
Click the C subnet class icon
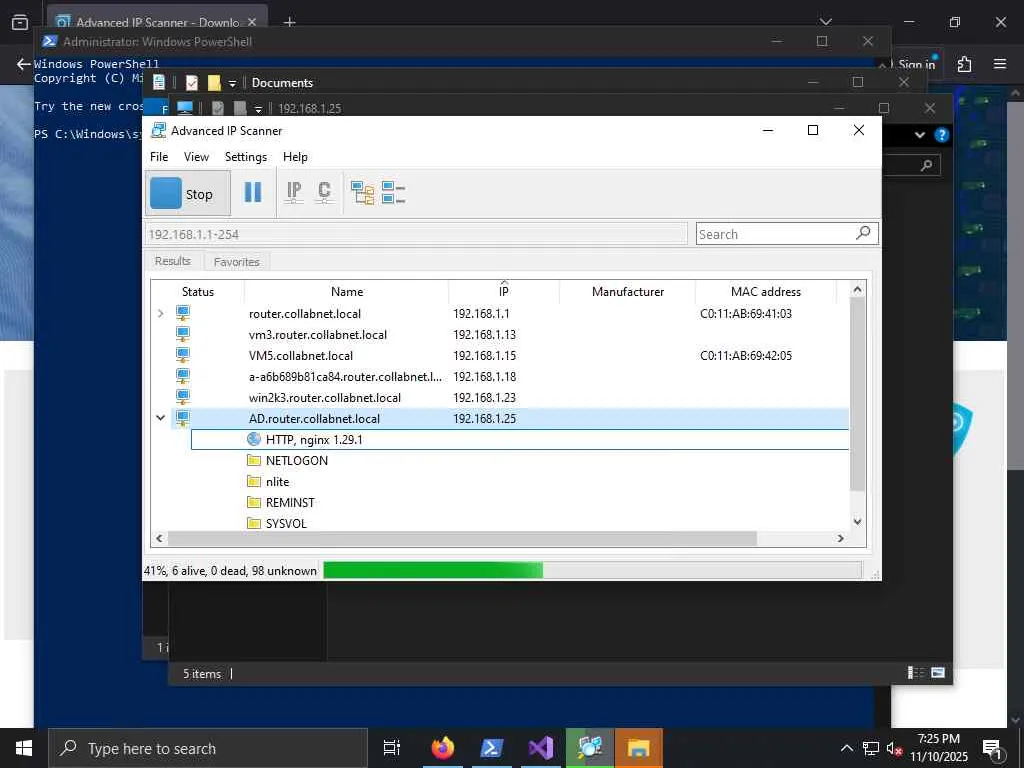[x=324, y=192]
